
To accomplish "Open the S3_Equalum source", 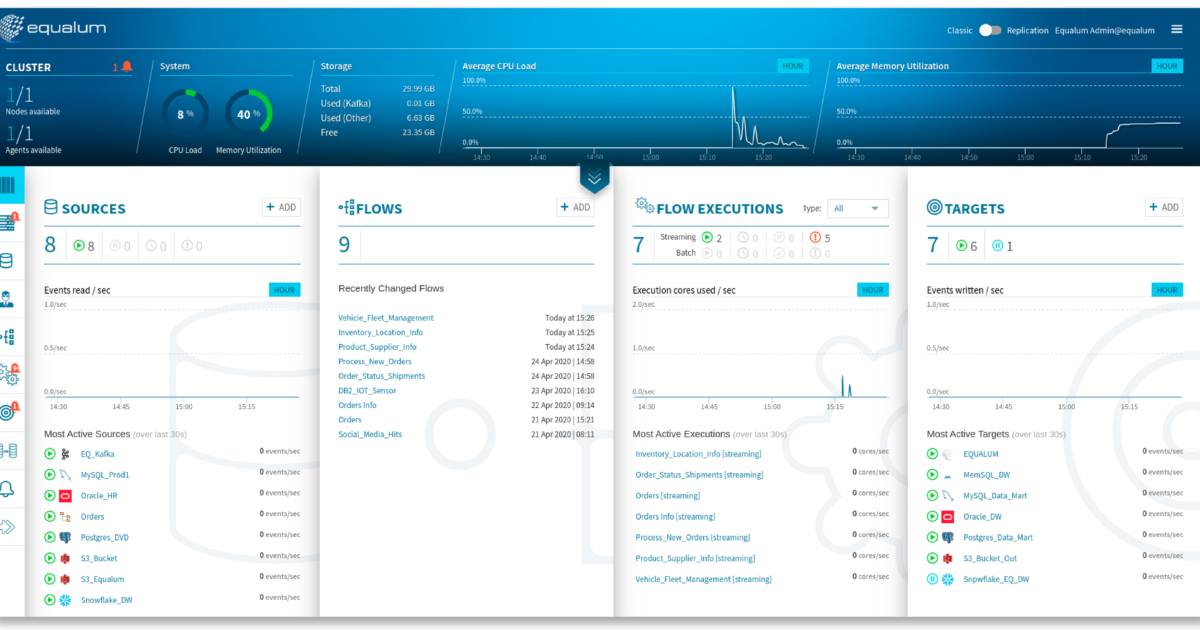I will (x=102, y=580).
